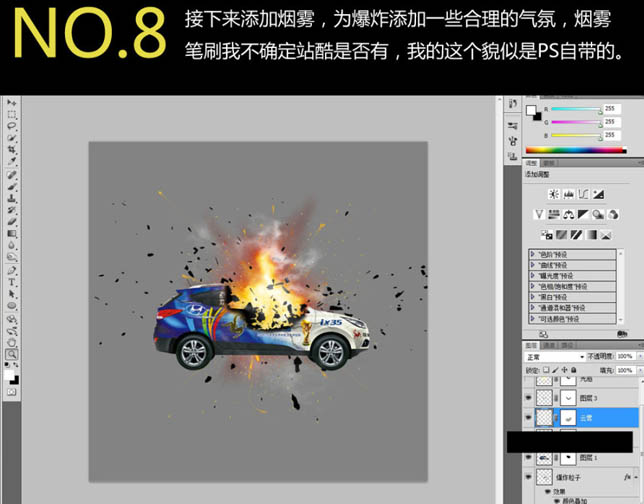Add an Invert adjustment
Viewport: 644px width, 504px height.
pos(547,235)
